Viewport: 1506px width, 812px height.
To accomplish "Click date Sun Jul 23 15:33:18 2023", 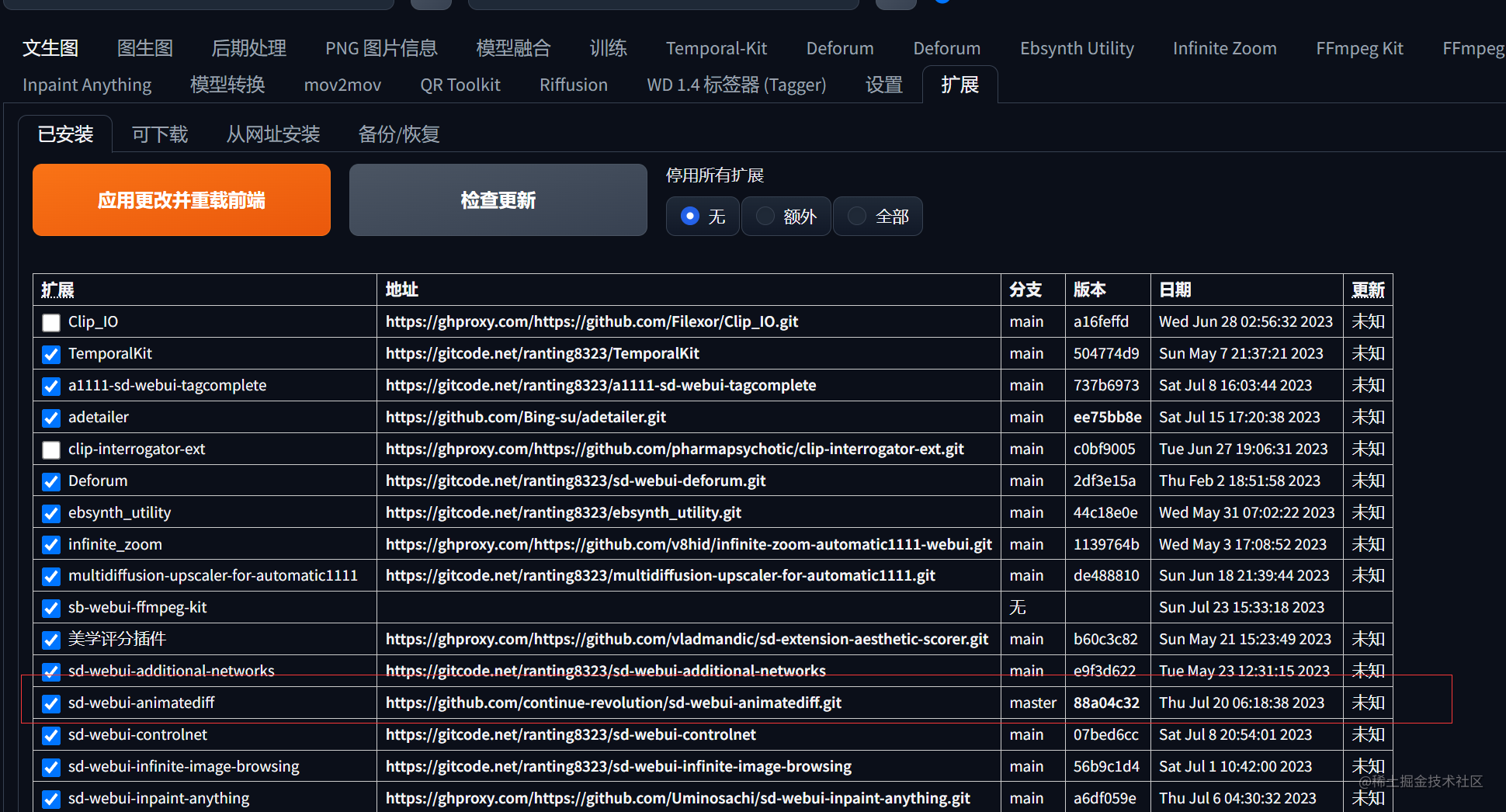I will 1241,607.
